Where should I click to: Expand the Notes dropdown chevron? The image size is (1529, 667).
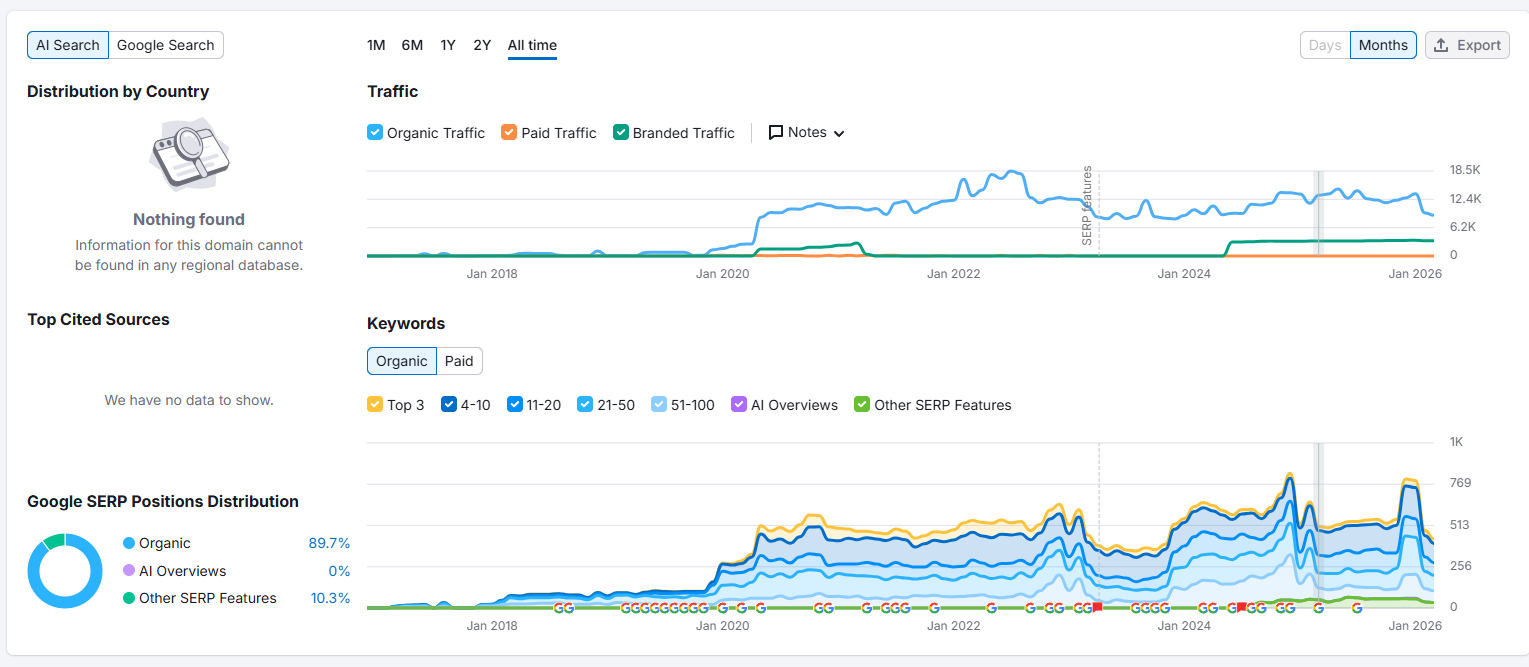[x=839, y=134]
